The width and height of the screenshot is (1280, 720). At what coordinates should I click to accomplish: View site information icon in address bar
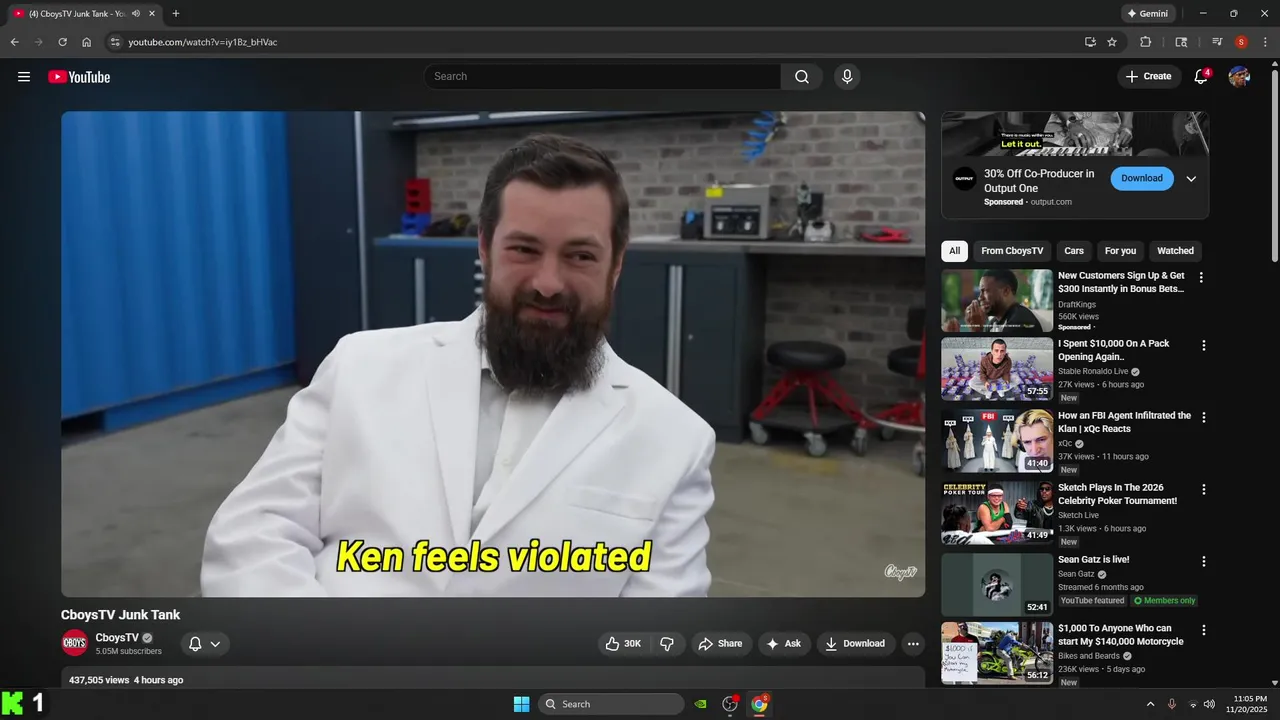tap(115, 42)
